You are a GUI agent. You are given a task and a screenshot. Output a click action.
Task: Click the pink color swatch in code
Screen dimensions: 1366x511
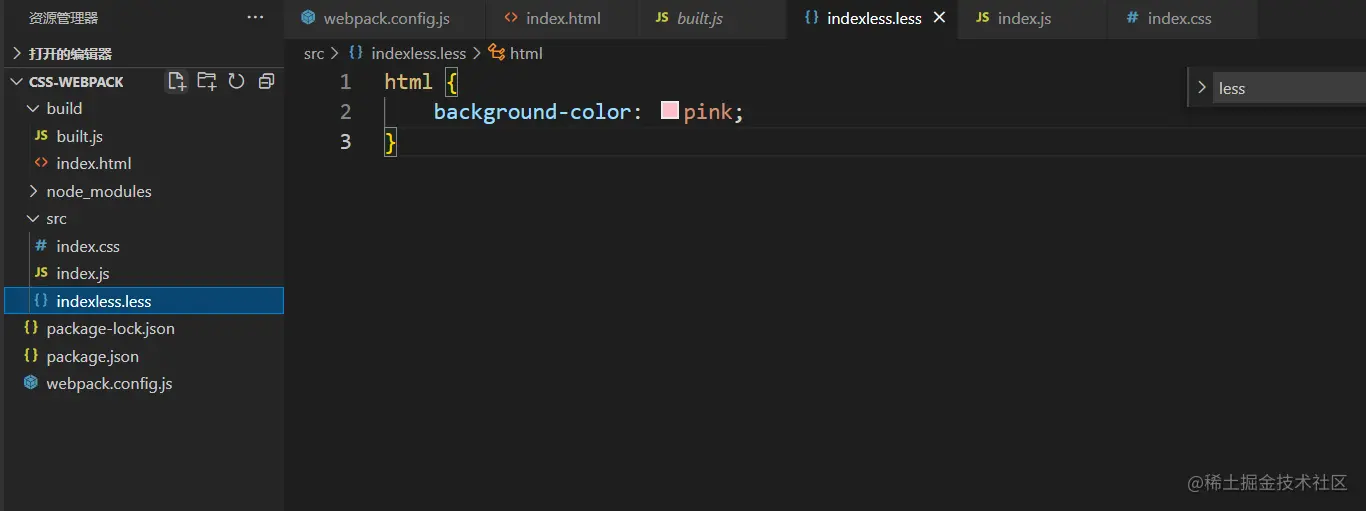670,111
